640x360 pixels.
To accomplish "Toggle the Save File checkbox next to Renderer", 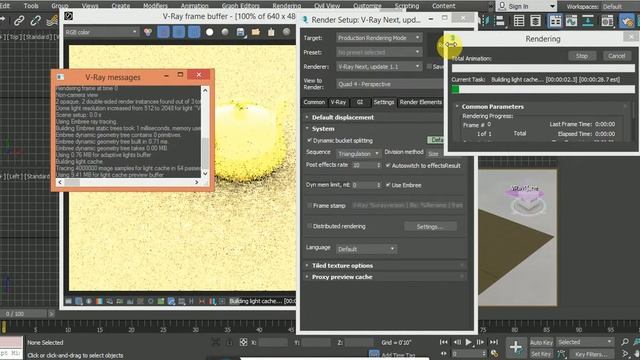I will (429, 67).
